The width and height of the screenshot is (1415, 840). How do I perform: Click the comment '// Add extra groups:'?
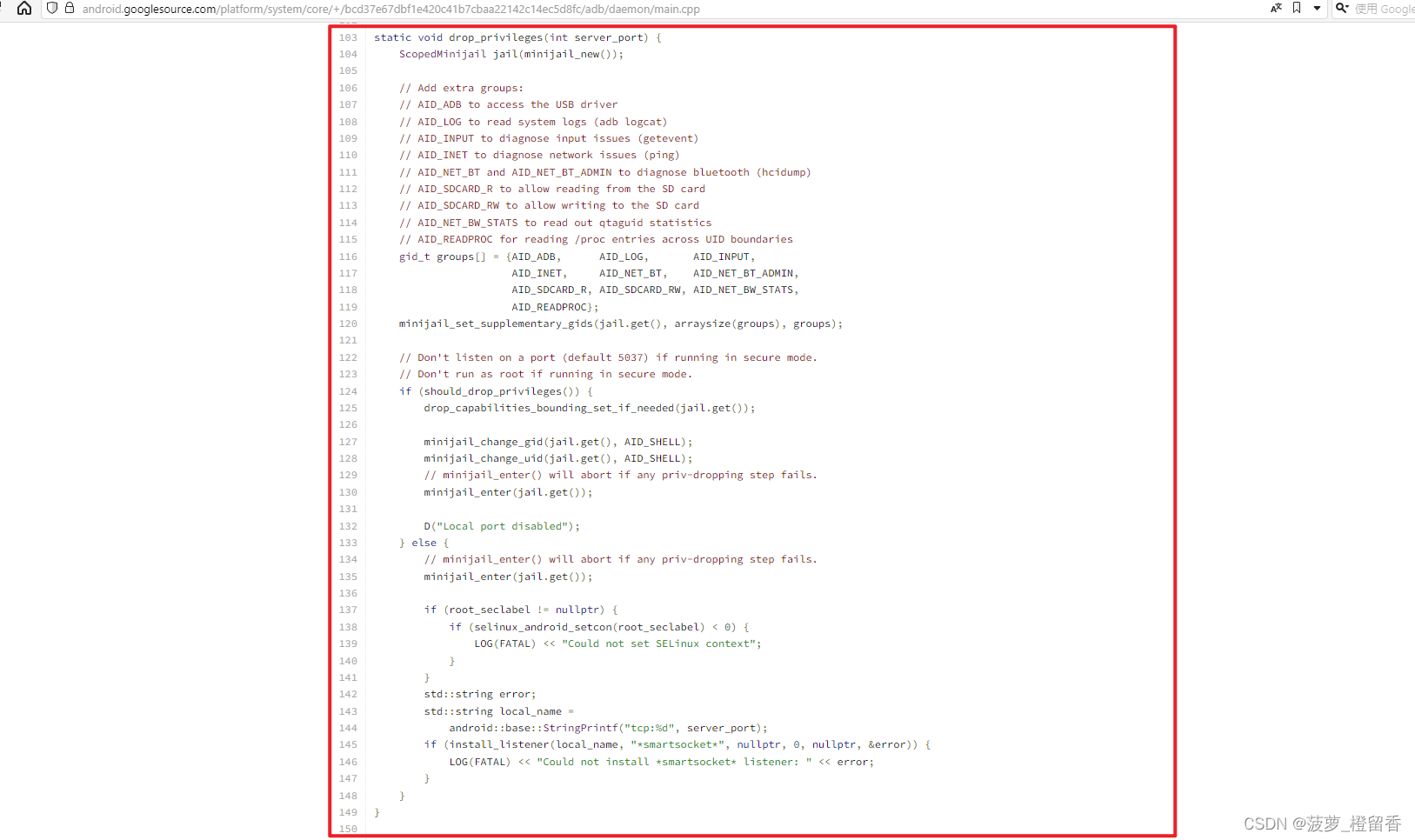(x=461, y=88)
